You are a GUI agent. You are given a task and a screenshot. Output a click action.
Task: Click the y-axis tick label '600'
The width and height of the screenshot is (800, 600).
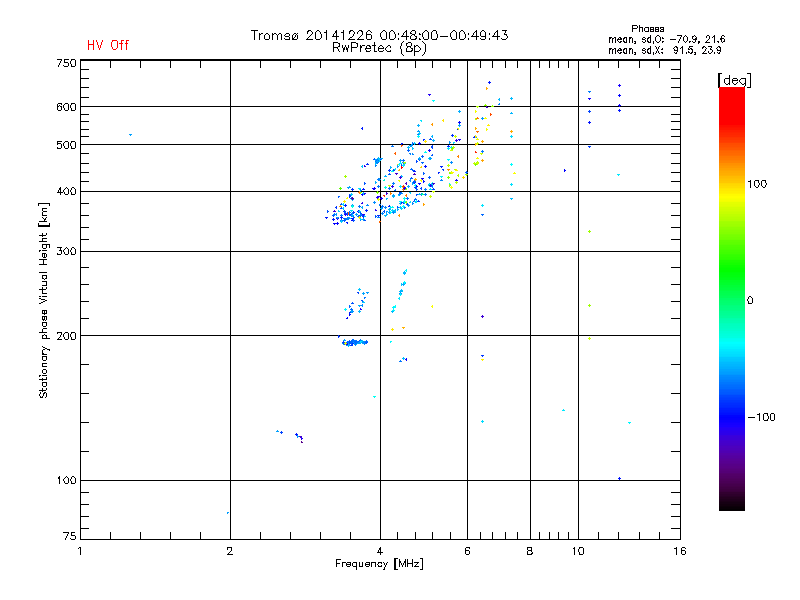click(66, 107)
